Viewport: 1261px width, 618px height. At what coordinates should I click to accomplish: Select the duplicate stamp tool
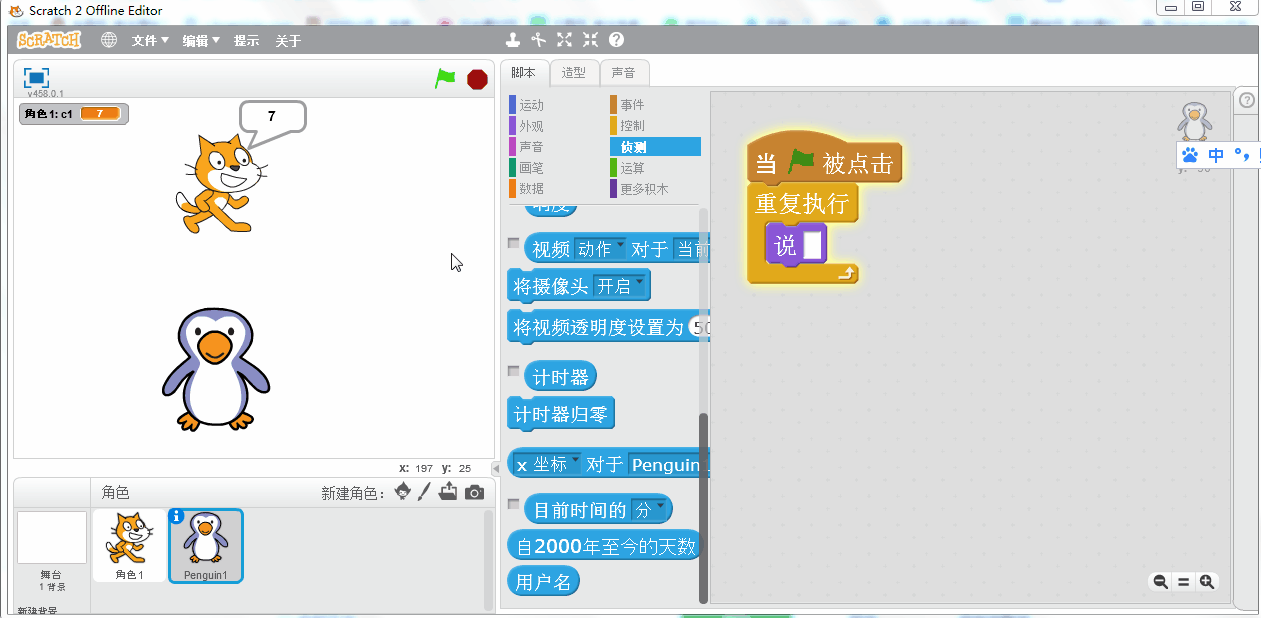click(x=513, y=40)
